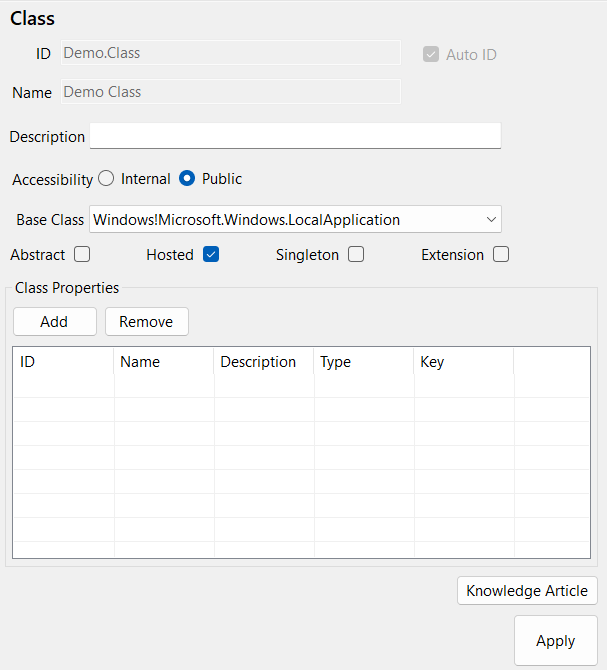Enable the Singleton checkbox
The image size is (607, 670).
tap(356, 254)
